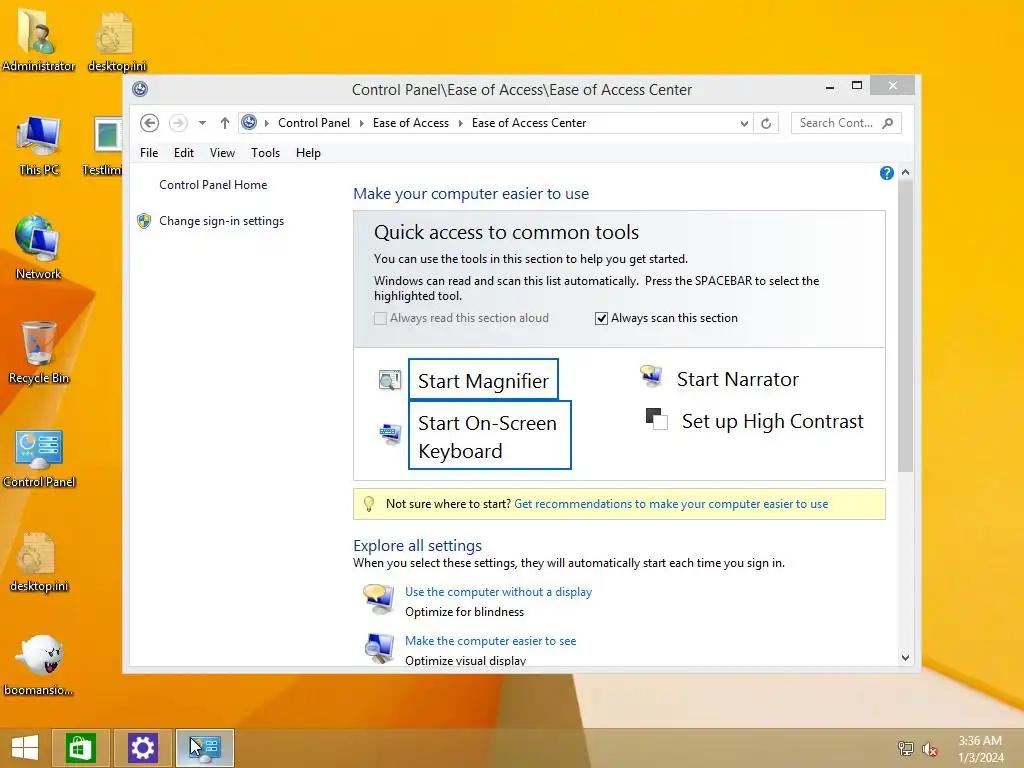Click the shield icon beside Change sign-in settings
Viewport: 1024px width, 768px height.
point(144,221)
